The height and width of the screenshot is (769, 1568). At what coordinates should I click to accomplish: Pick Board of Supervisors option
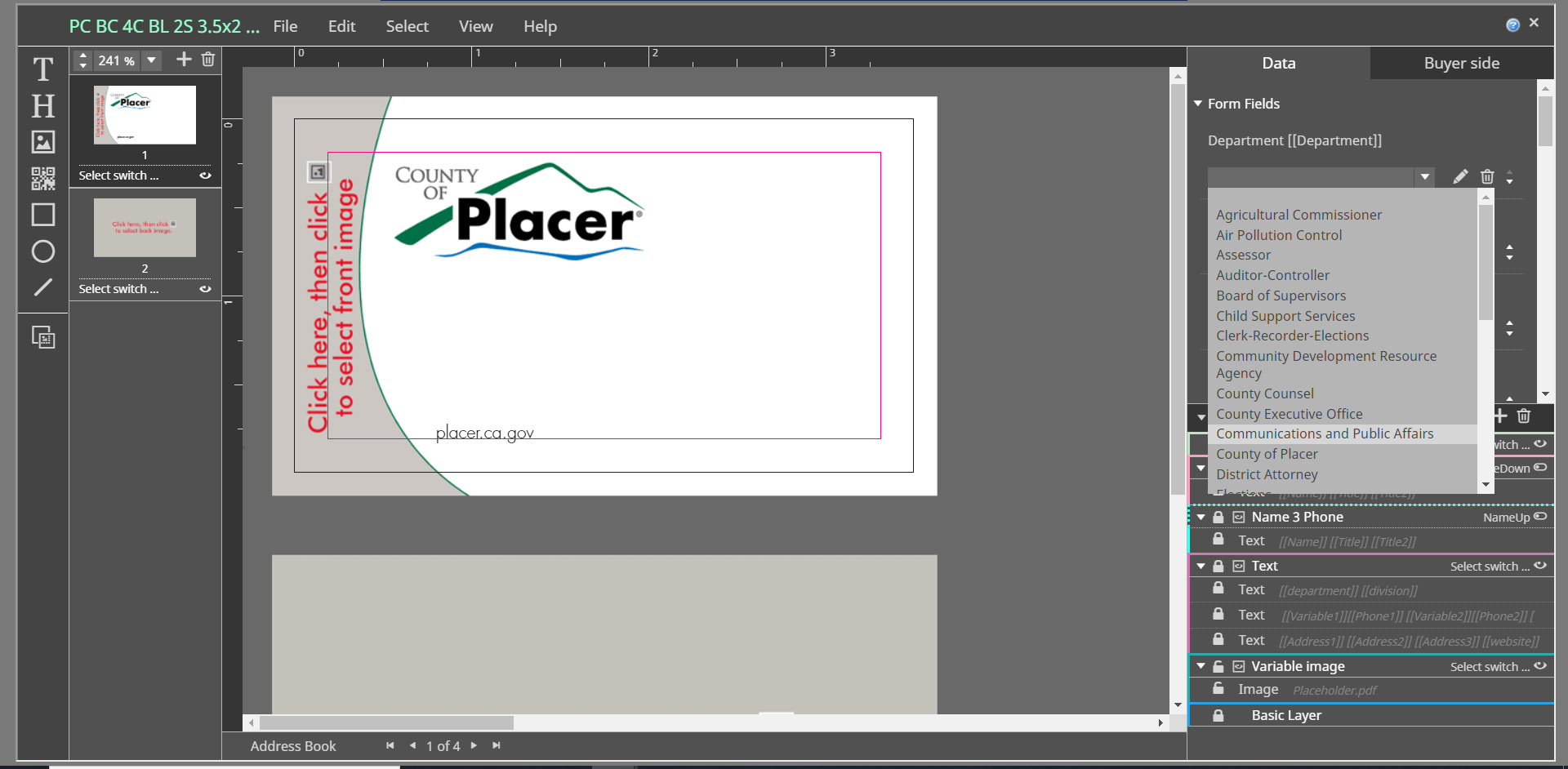tap(1281, 296)
